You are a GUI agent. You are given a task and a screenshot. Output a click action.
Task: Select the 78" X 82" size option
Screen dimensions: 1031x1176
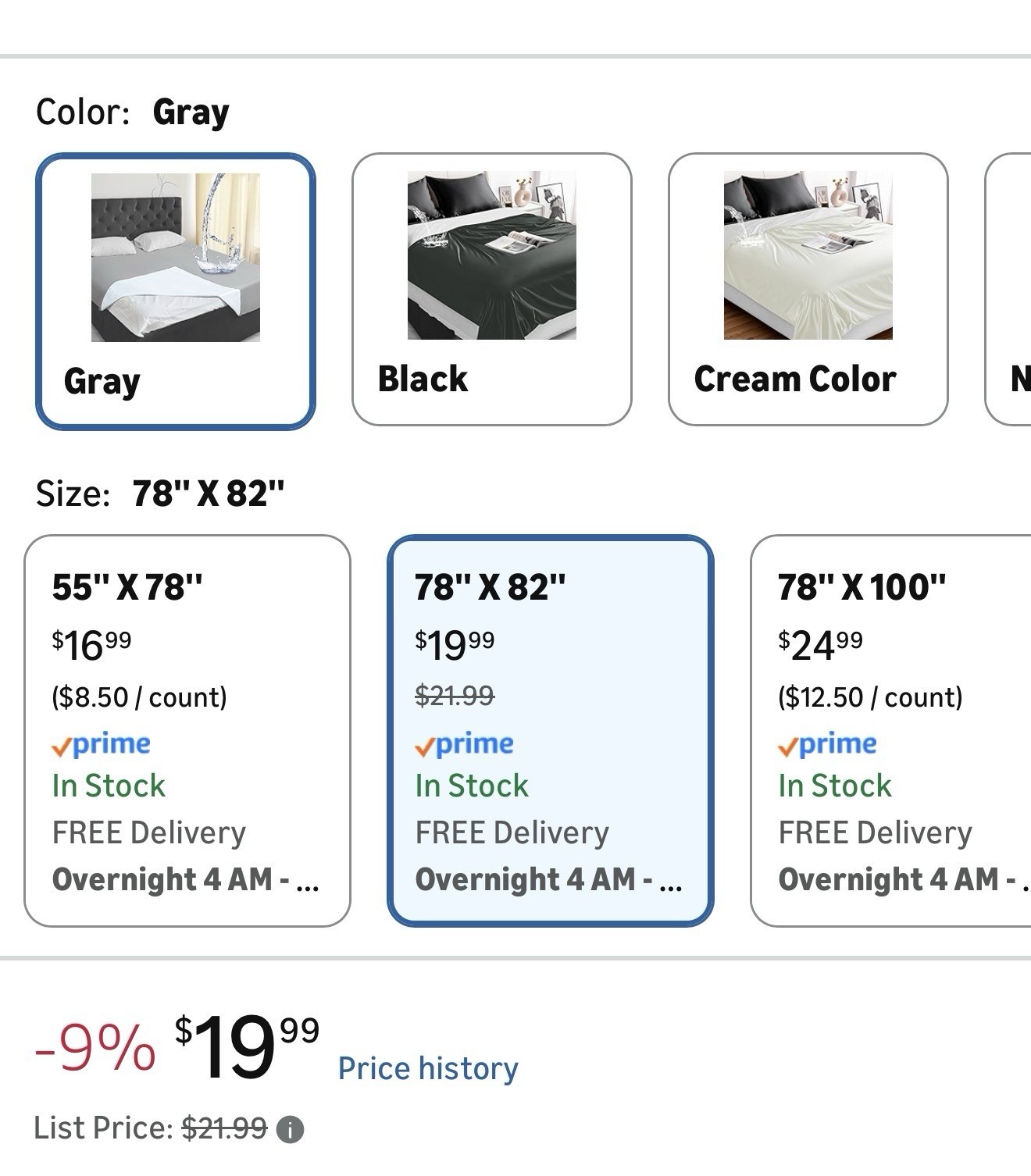(x=550, y=730)
